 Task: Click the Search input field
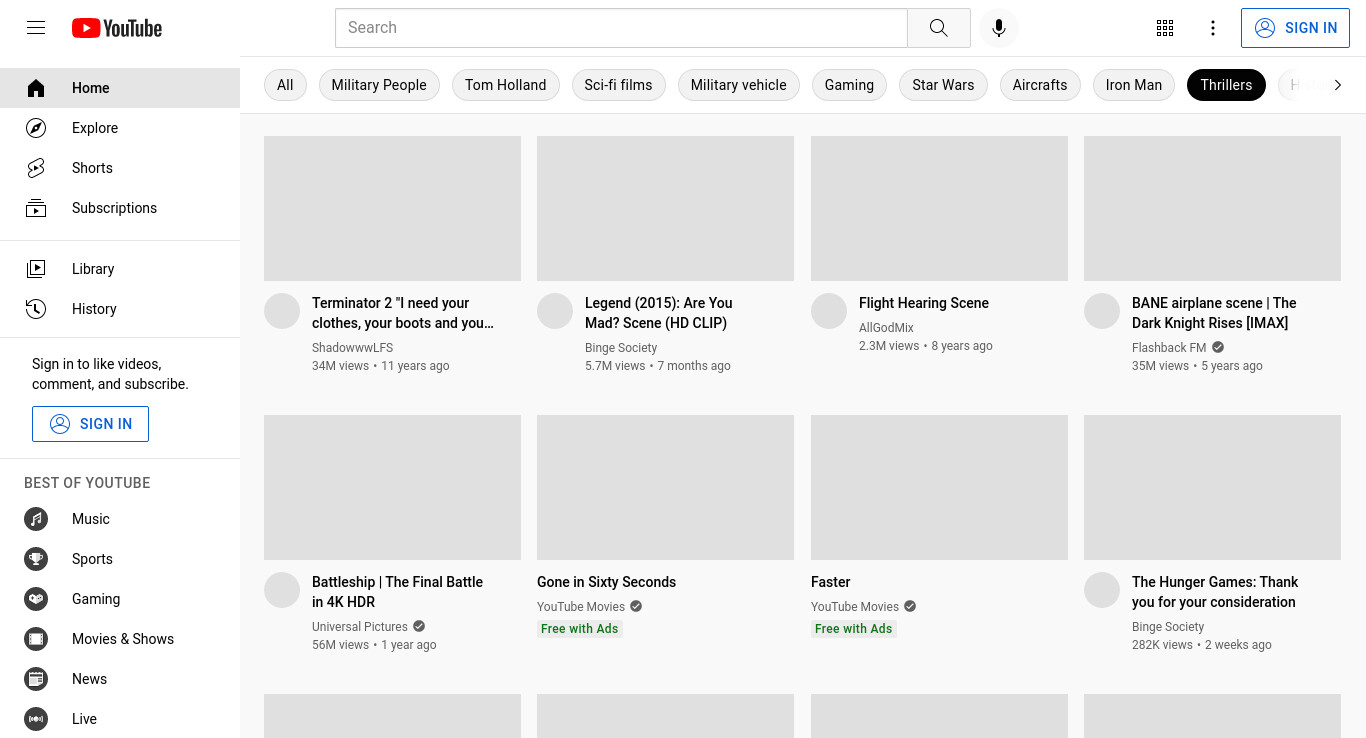point(621,28)
